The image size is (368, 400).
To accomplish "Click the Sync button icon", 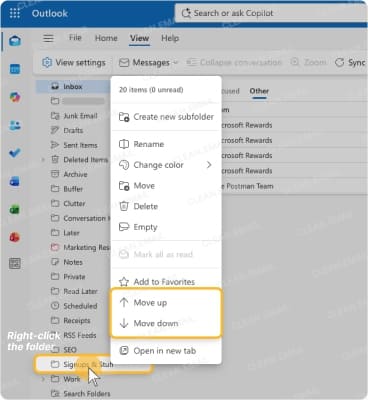I will (x=339, y=62).
